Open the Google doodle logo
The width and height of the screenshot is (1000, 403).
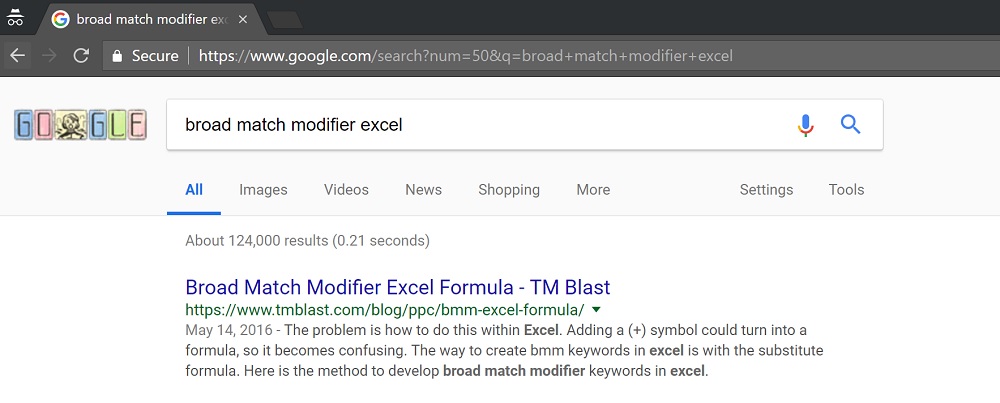pyautogui.click(x=80, y=125)
